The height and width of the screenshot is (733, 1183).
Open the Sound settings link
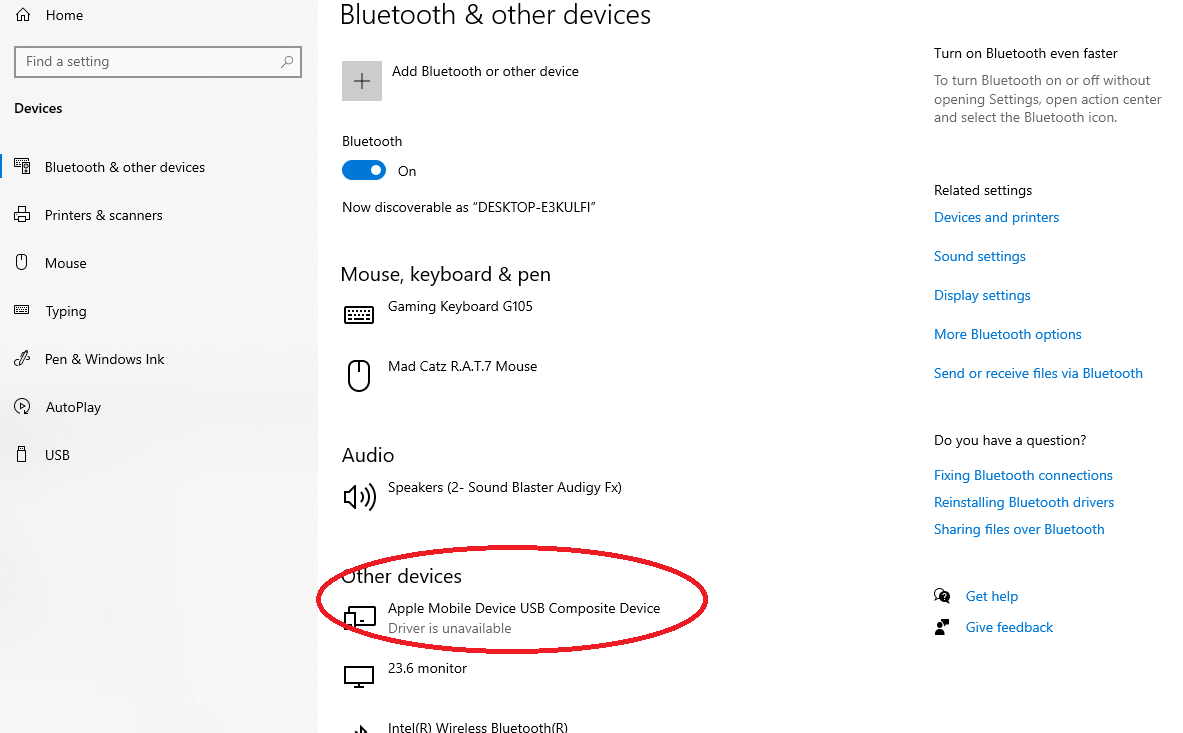point(979,256)
